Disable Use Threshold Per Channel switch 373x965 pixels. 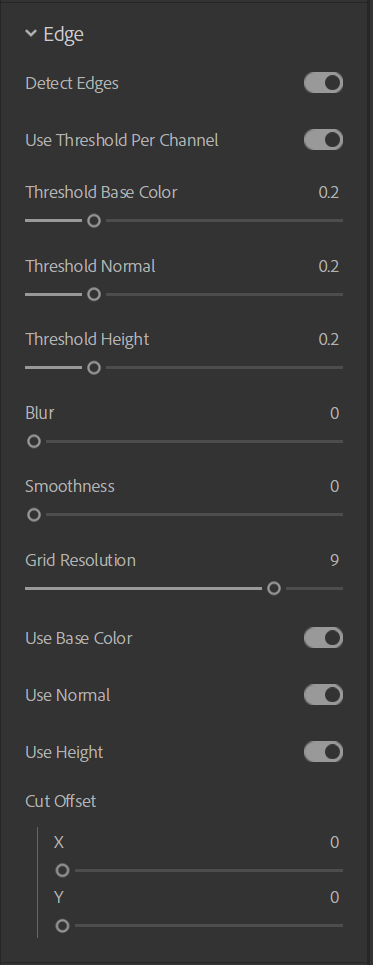323,140
